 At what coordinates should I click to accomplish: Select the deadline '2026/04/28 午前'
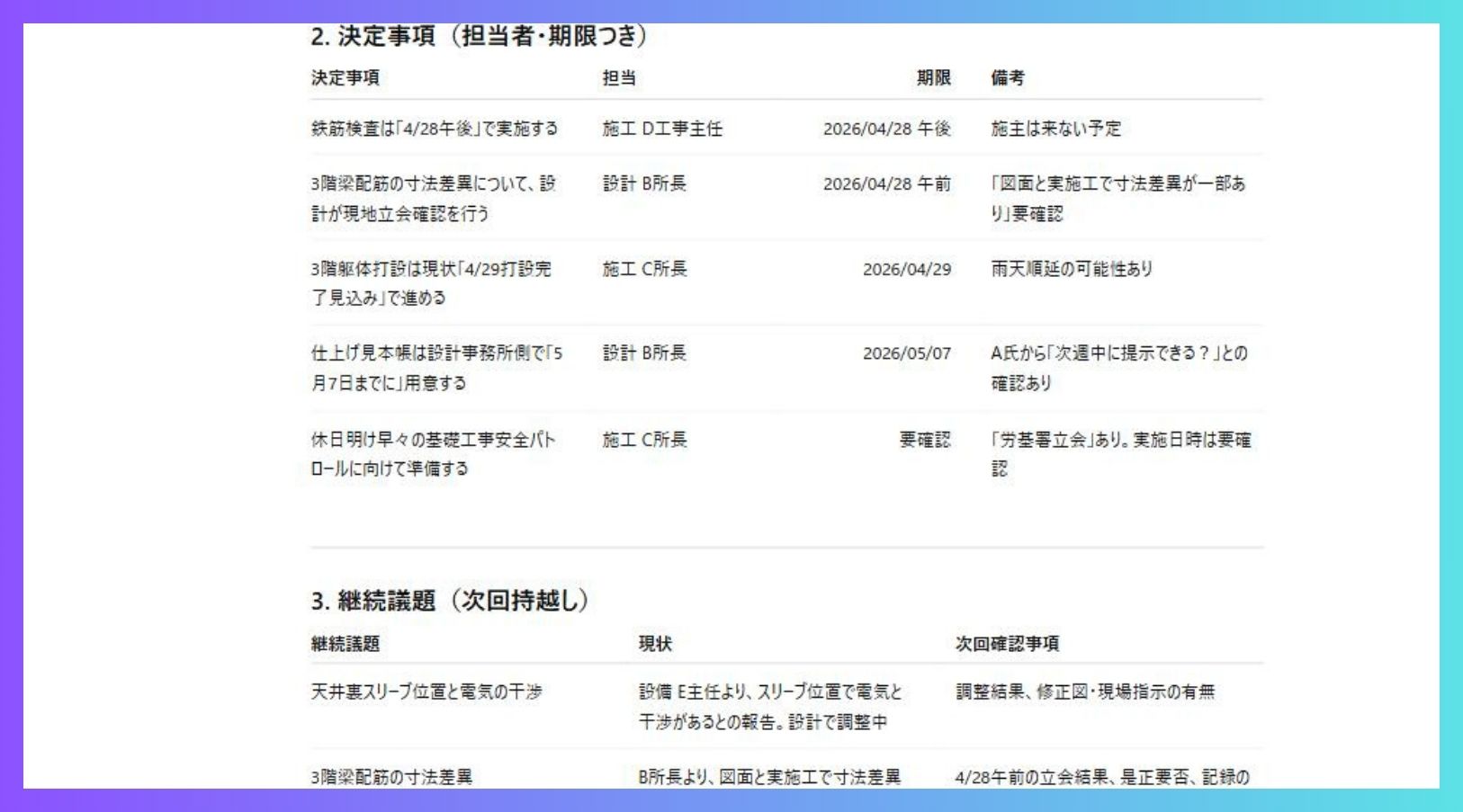point(887,183)
